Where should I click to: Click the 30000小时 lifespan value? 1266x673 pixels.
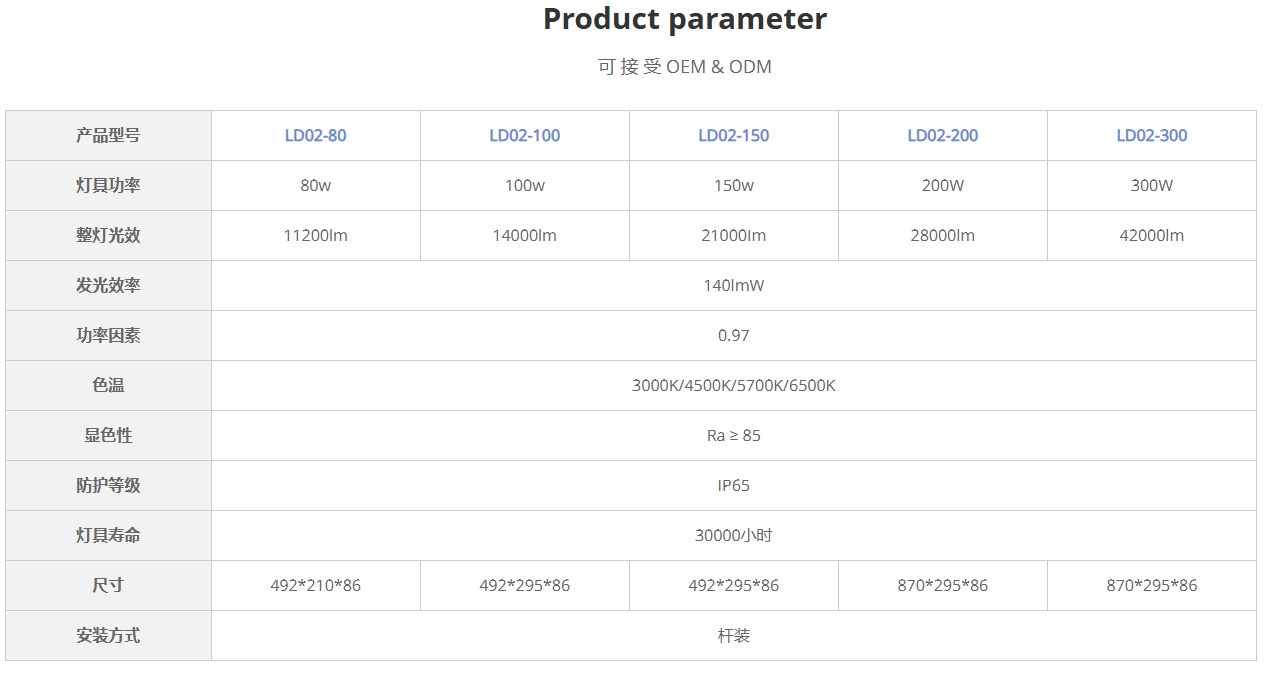coord(733,536)
